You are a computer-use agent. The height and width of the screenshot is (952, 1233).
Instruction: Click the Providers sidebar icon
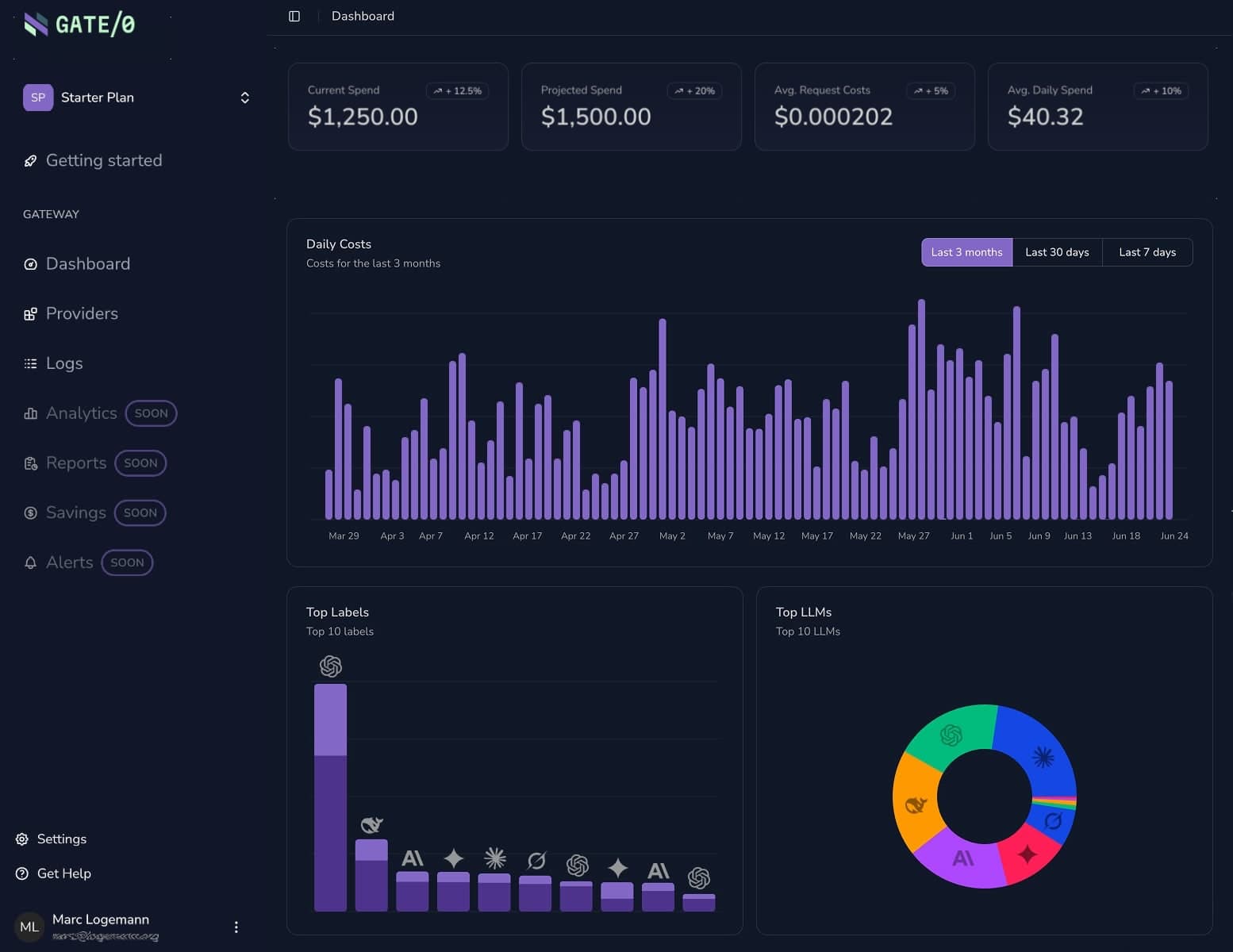click(31, 314)
